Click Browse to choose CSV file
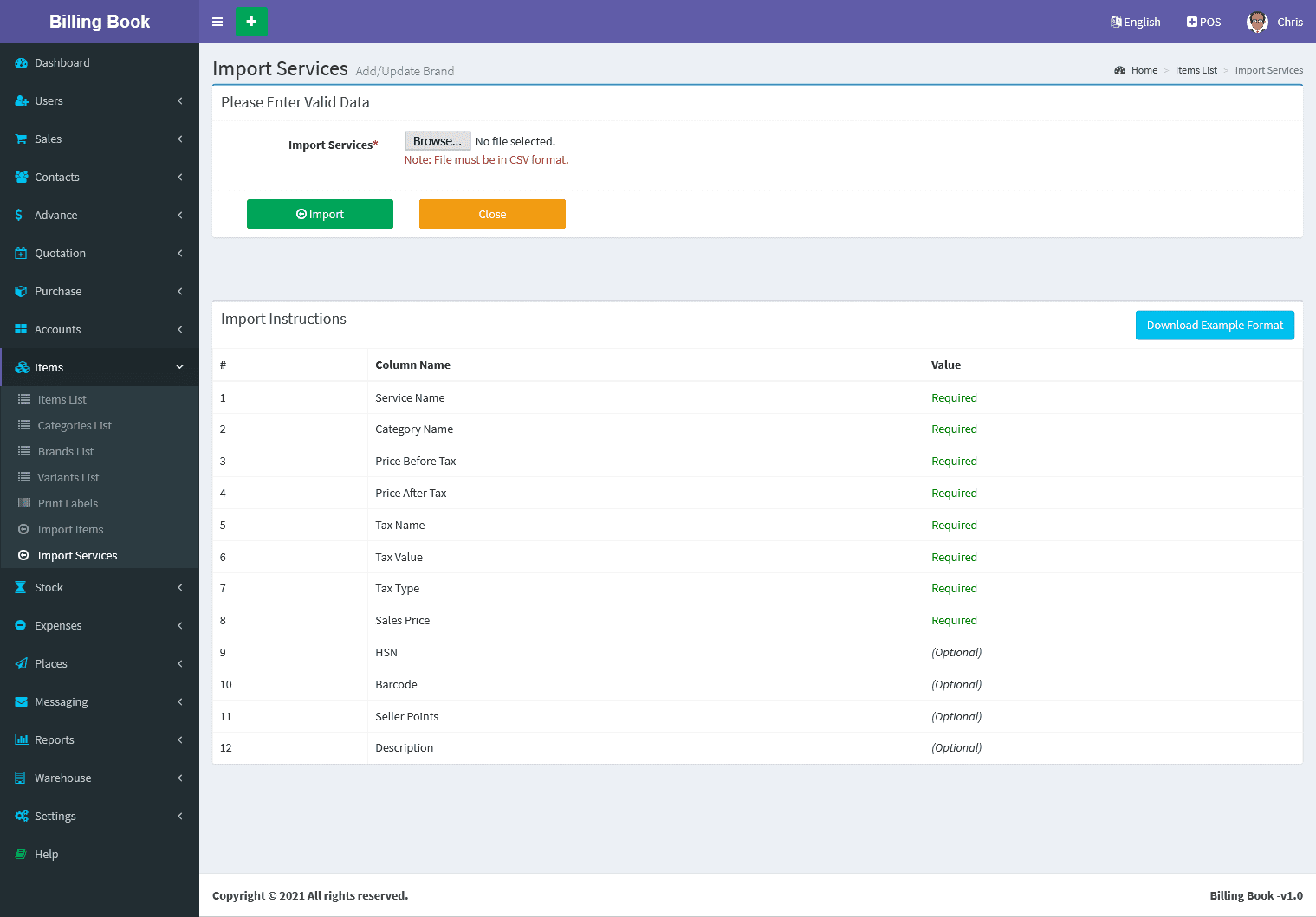Screen dimensions: 1316x917 [438, 141]
